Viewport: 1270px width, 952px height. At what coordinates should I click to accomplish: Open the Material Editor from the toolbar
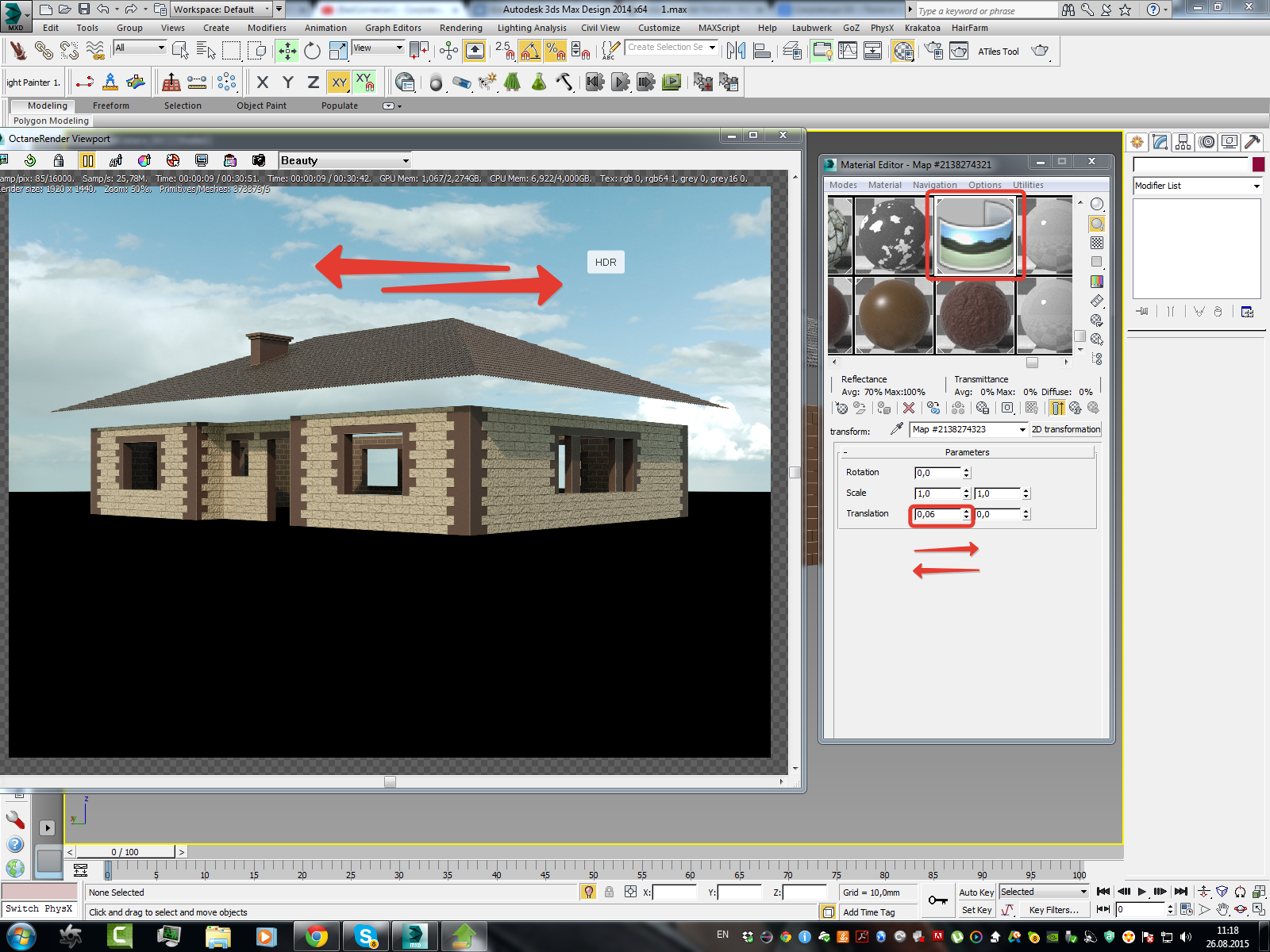pos(903,51)
